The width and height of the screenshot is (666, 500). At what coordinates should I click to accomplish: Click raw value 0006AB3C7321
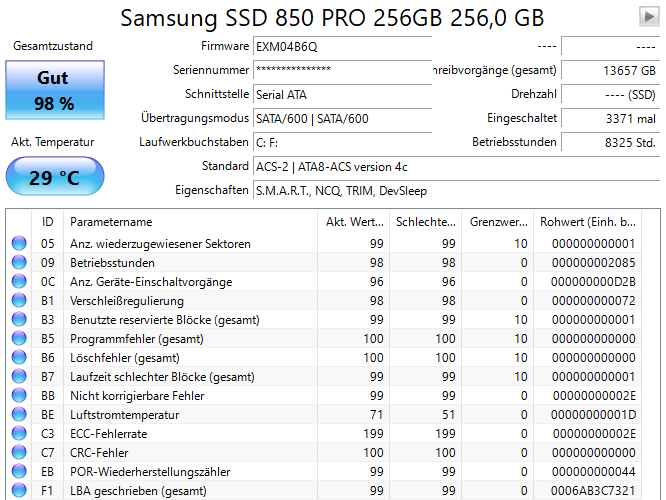point(593,491)
